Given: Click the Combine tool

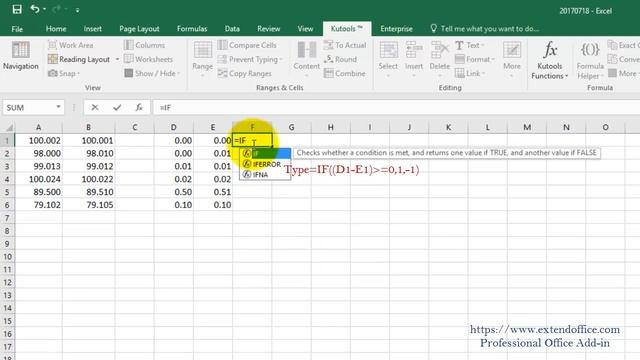Looking at the screenshot, I should coord(344,73).
